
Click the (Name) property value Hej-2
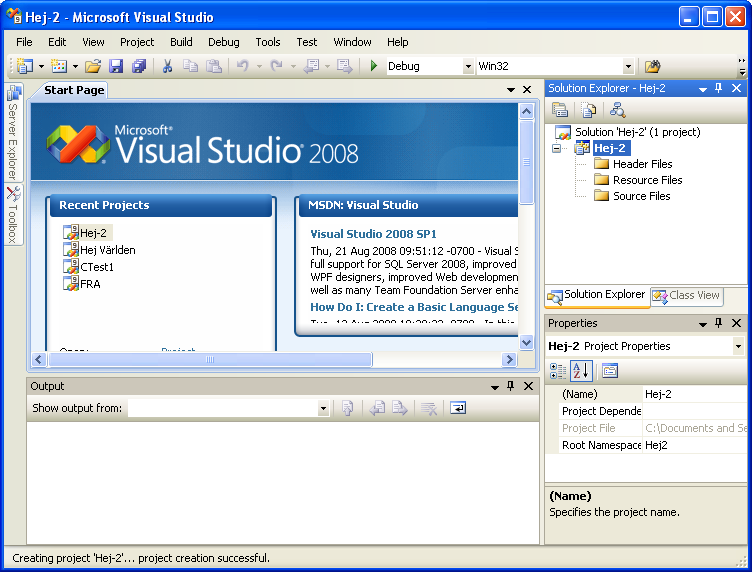coord(694,394)
